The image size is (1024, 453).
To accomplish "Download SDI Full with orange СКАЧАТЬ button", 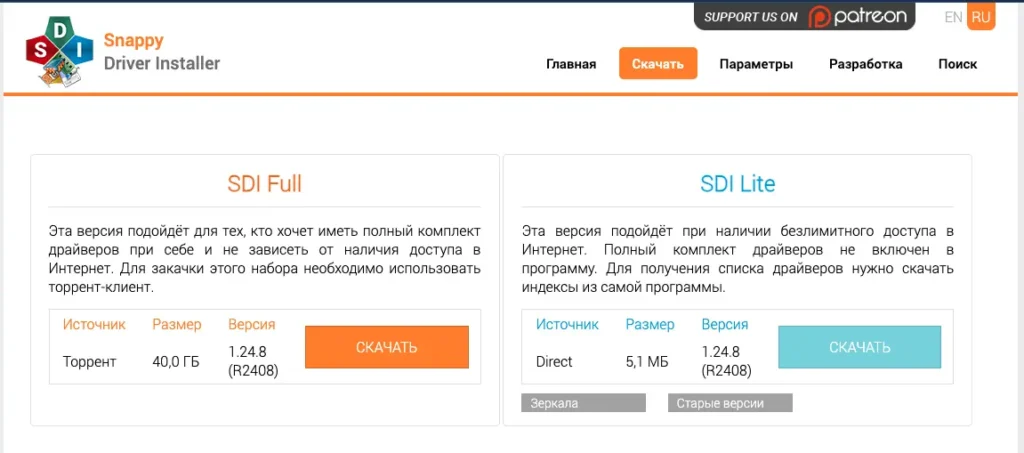I will click(x=387, y=347).
